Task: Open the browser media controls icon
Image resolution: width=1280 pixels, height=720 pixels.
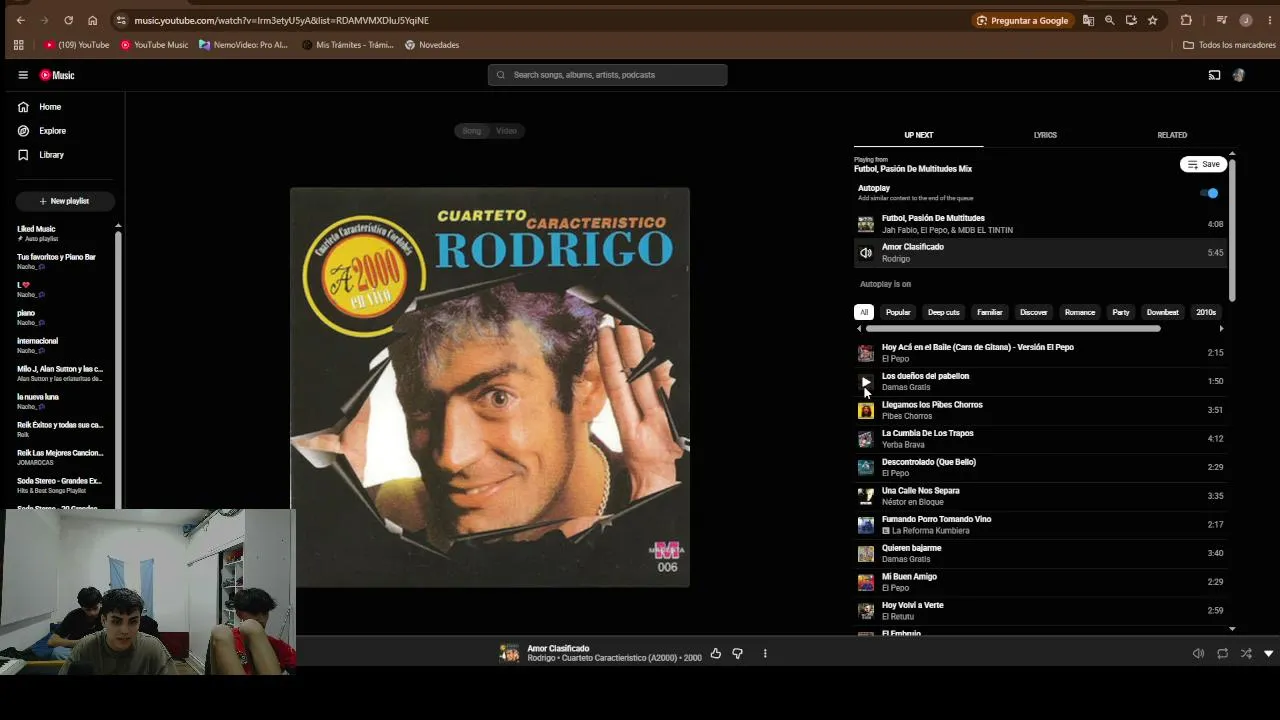Action: click(x=1222, y=20)
